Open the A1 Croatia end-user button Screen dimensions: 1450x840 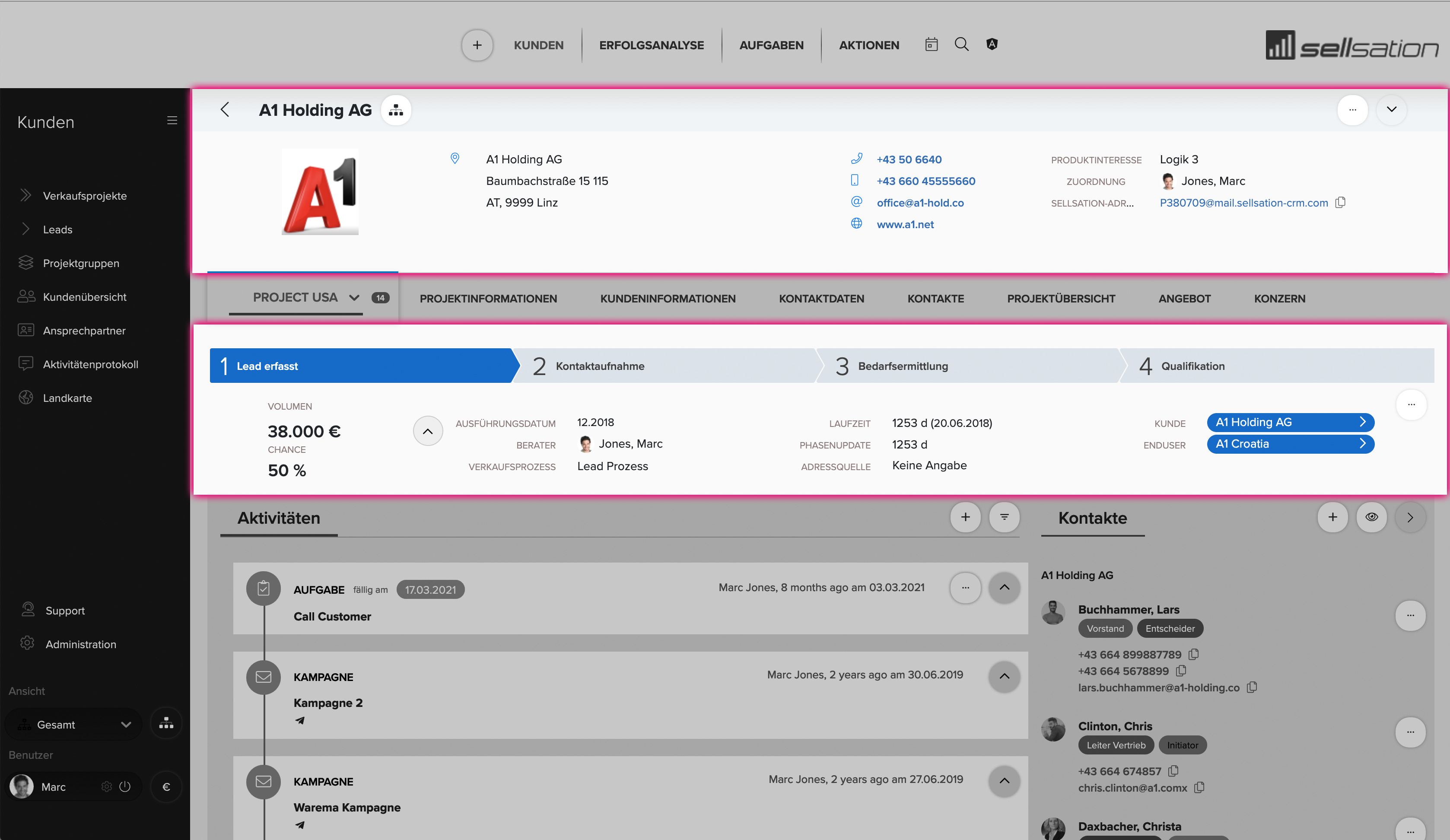[1291, 444]
